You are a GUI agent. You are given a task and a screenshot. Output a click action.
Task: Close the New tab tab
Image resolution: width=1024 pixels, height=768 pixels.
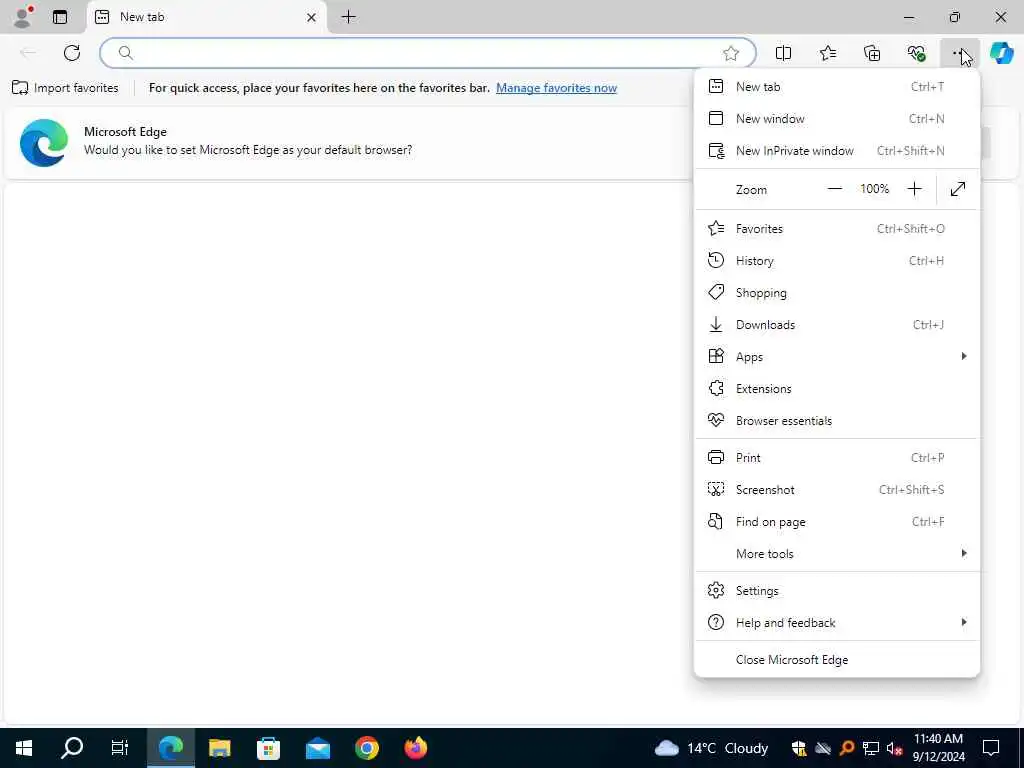pos(312,18)
